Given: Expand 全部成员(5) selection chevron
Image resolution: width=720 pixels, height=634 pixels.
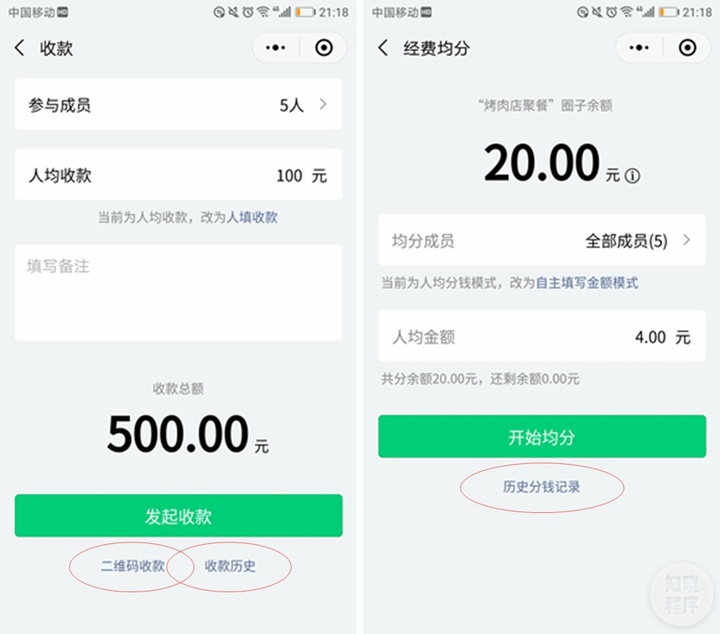Looking at the screenshot, I should coord(686,240).
